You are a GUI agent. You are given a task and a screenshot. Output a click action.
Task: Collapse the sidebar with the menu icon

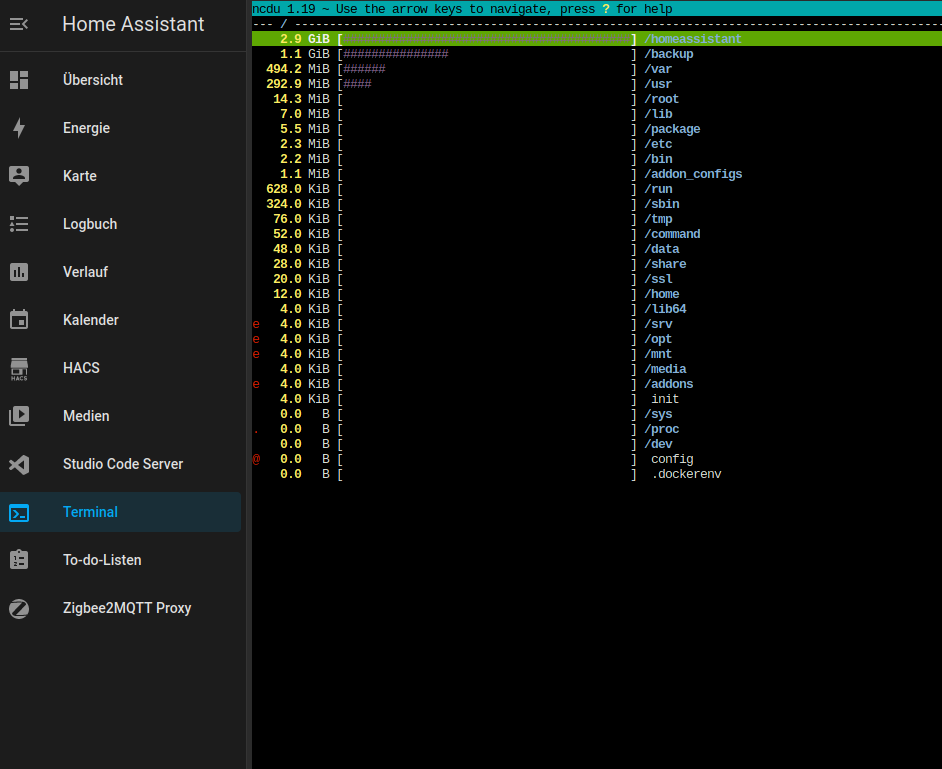(19, 24)
